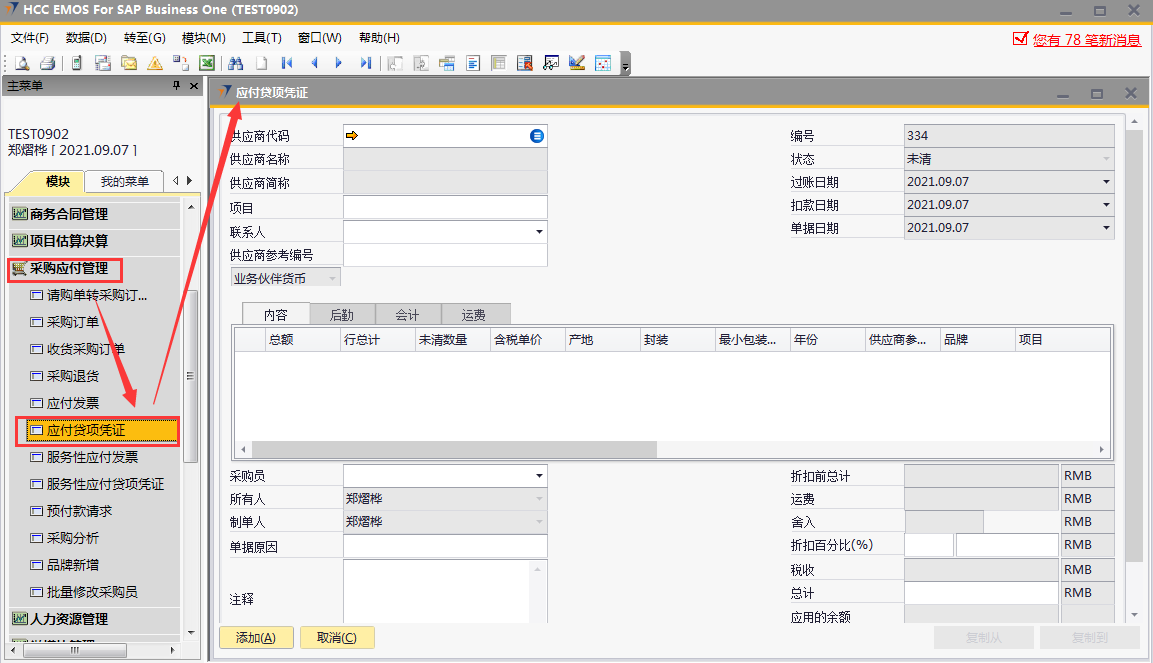Click the print preview toolbar icon
Image resolution: width=1153 pixels, height=663 pixels.
(21, 63)
